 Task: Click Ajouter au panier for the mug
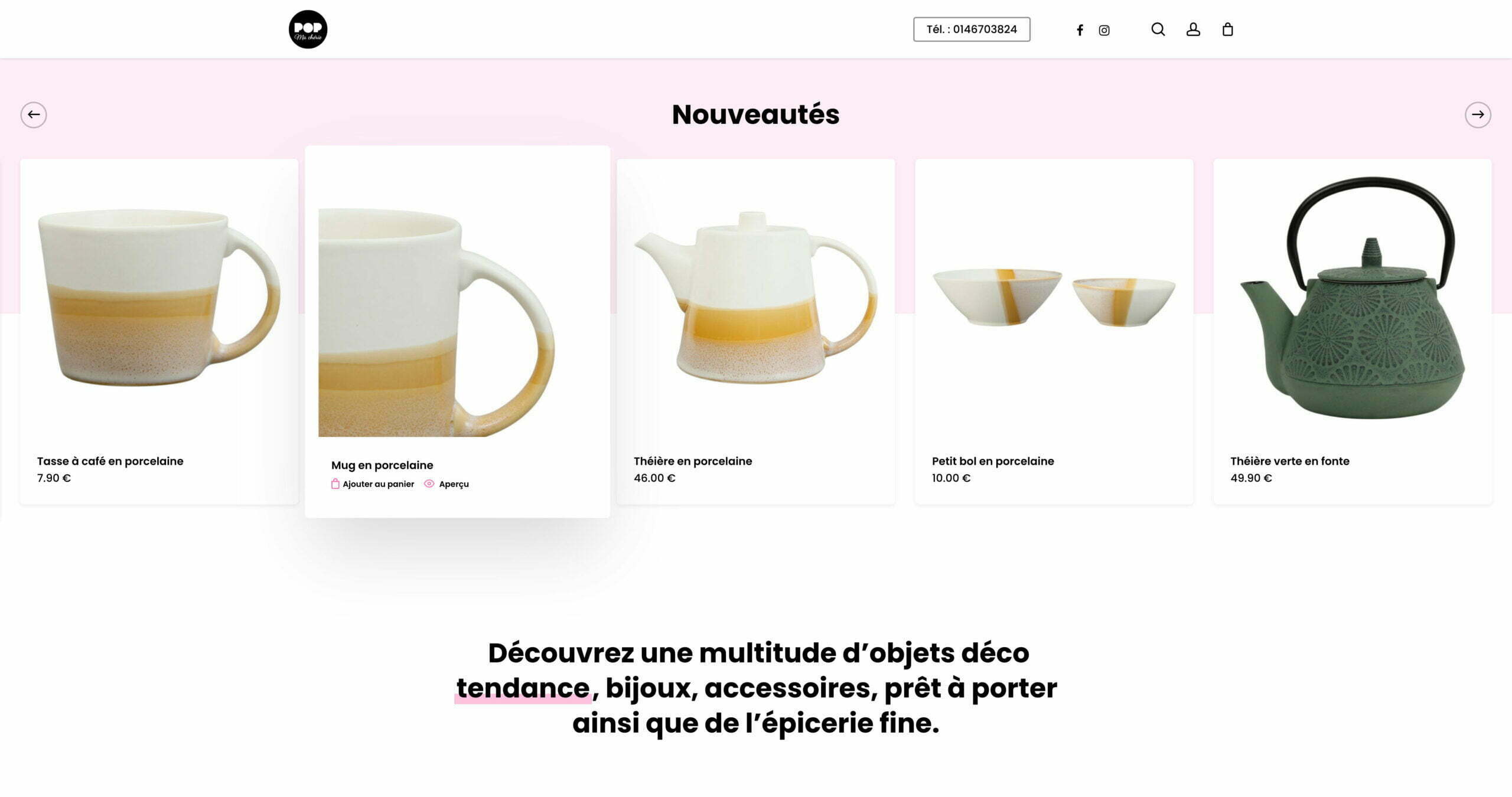tap(379, 484)
